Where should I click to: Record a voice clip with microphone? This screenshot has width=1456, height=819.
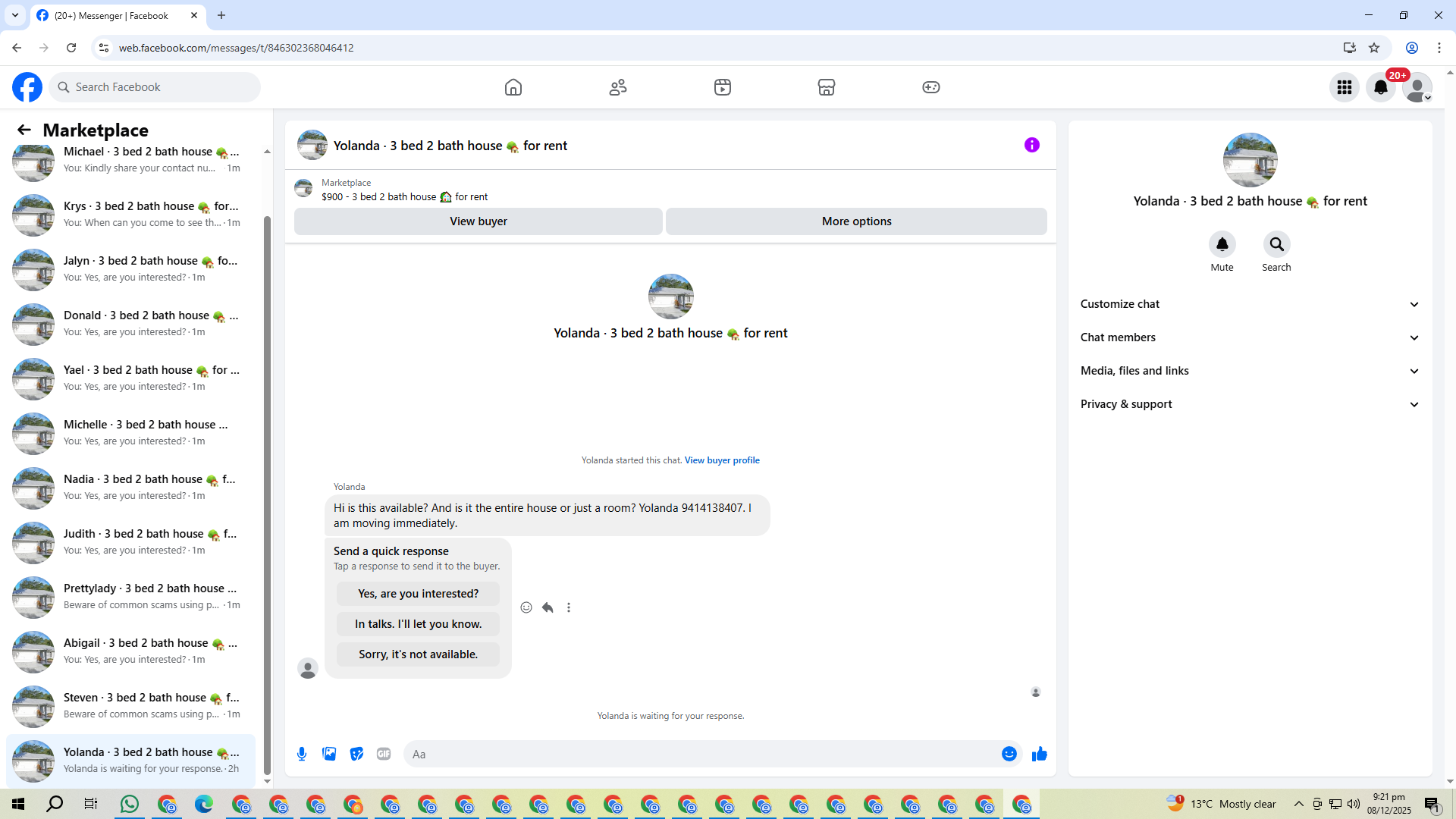[302, 754]
